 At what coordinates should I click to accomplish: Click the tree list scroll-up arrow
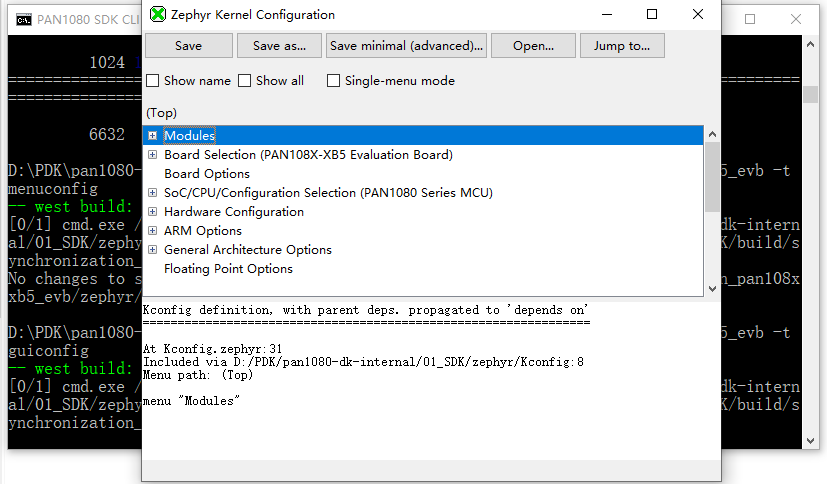click(713, 134)
